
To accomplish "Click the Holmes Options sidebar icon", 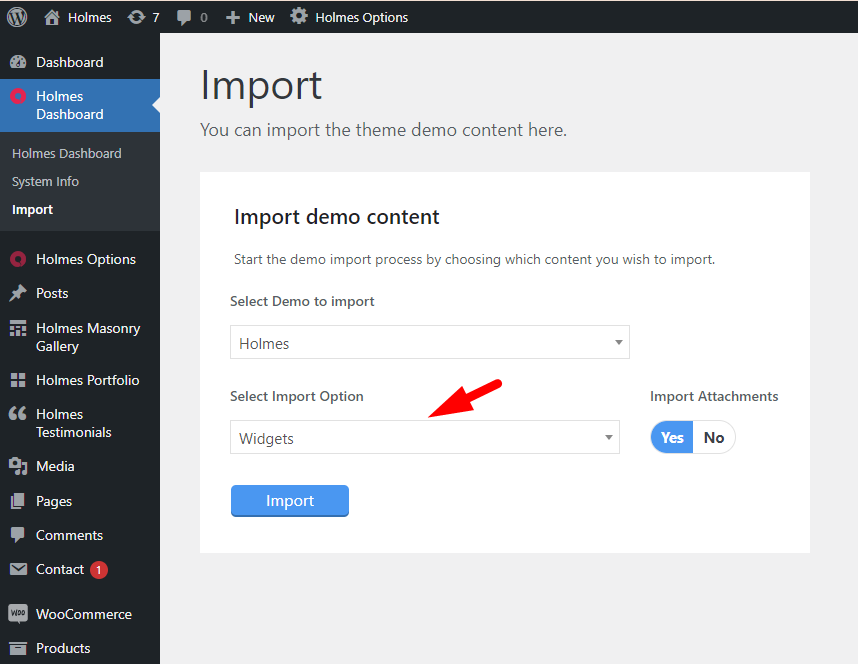I will click(x=18, y=259).
